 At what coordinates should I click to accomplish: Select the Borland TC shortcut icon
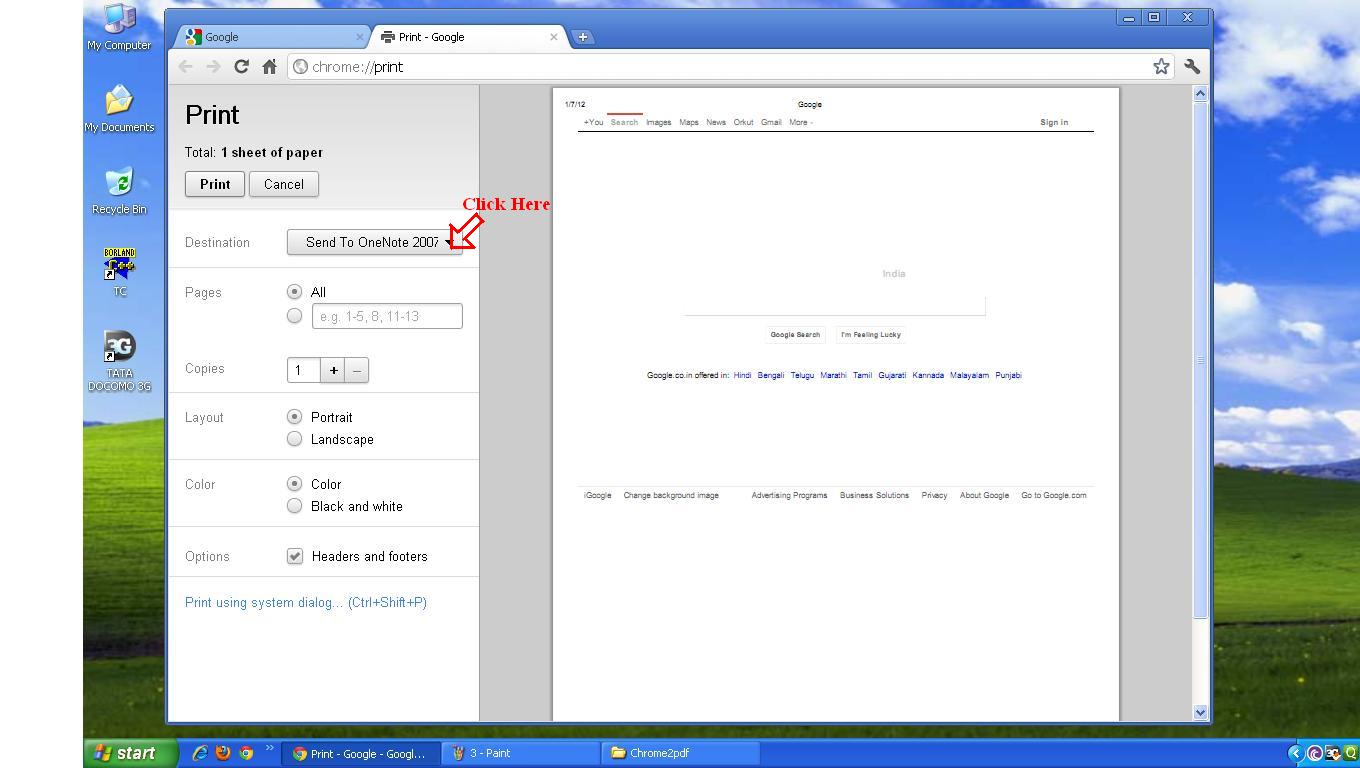click(119, 272)
